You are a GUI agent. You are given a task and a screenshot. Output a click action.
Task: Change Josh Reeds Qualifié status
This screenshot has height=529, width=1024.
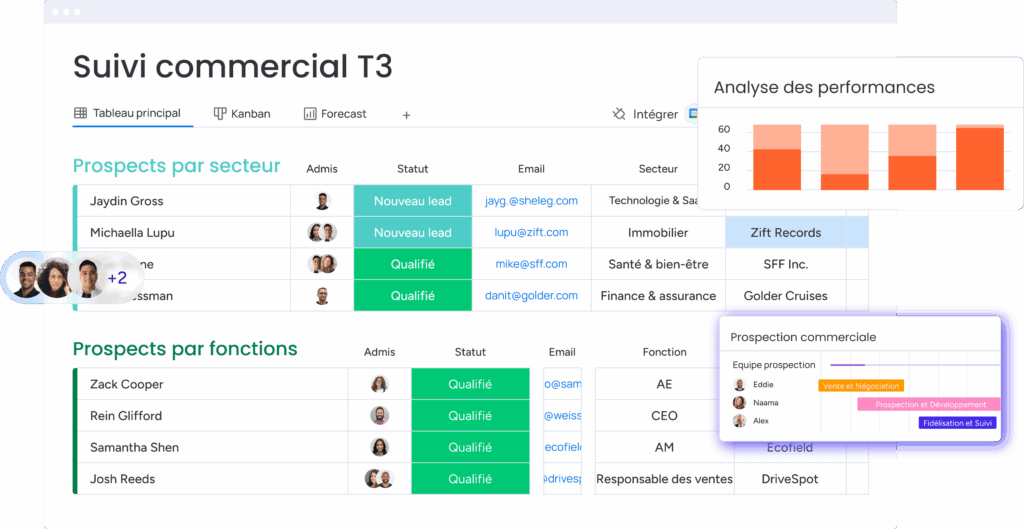click(470, 479)
